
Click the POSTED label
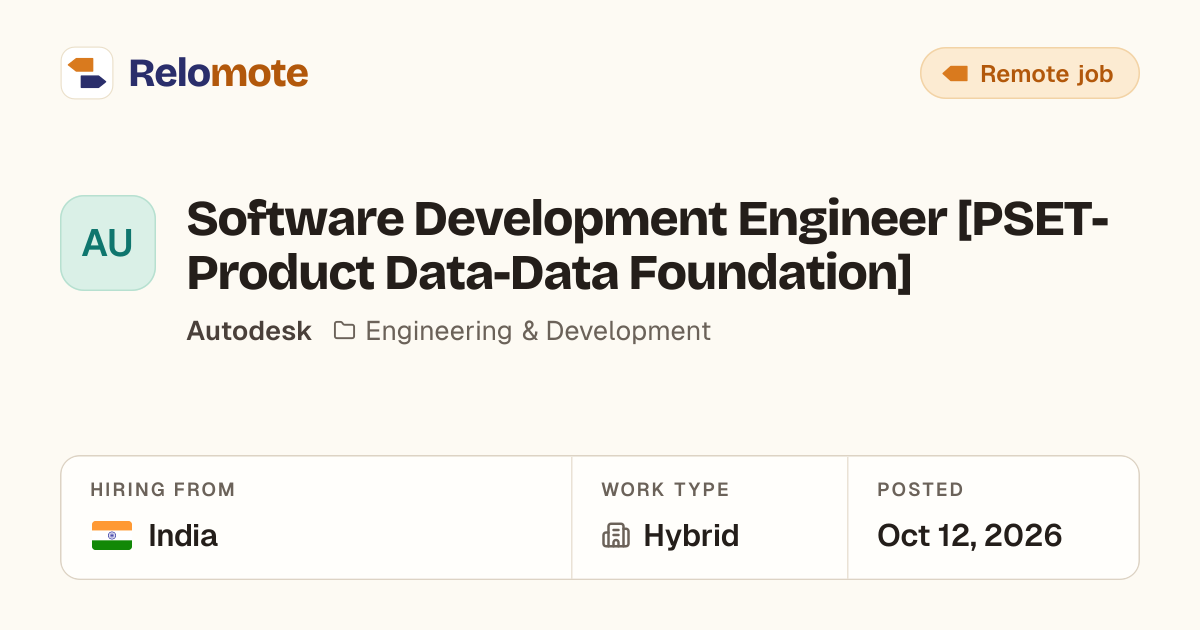[x=920, y=490]
